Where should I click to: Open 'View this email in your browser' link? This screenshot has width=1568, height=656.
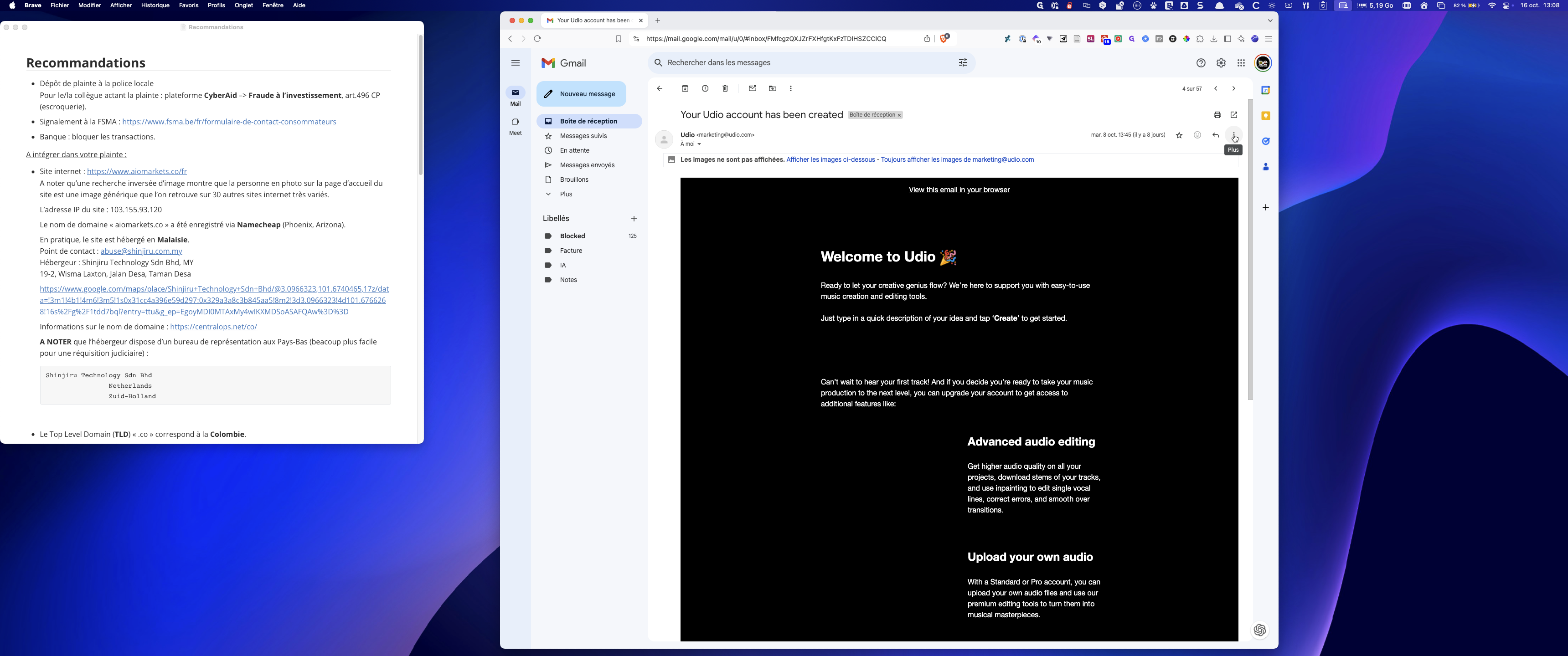[959, 190]
